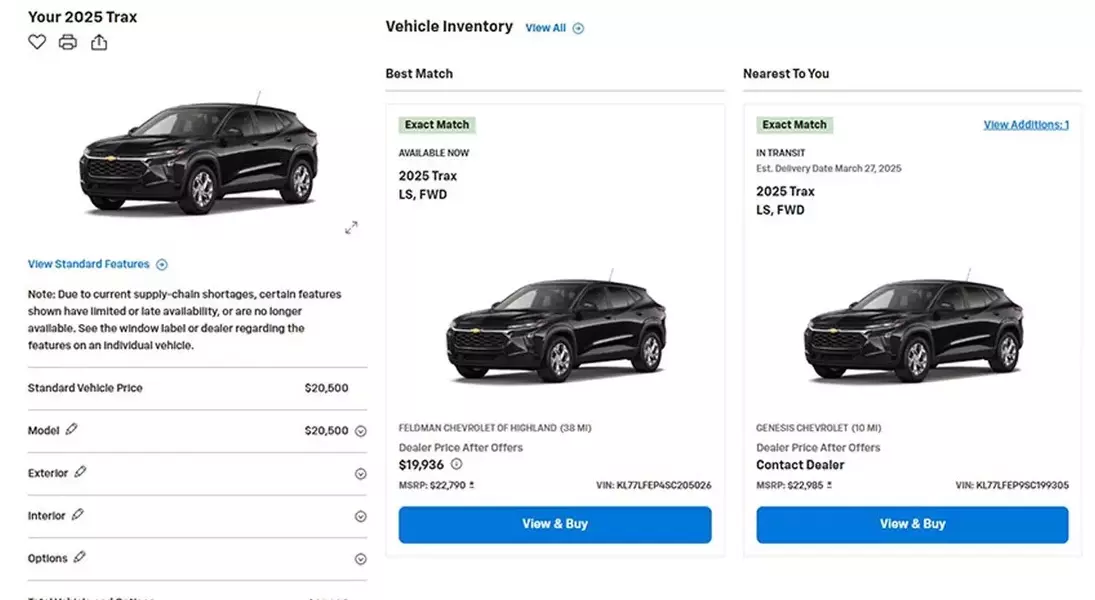Expand the Model row chevron

(360, 431)
